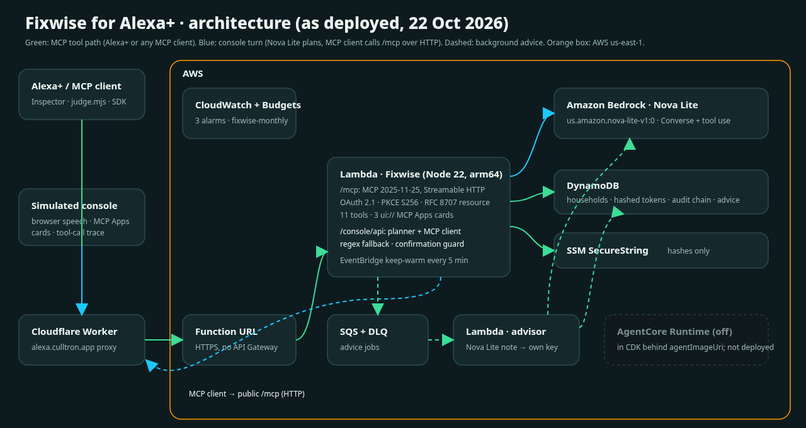Image resolution: width=806 pixels, height=428 pixels.
Task: Click the Cloudflare Worker node
Action: [x=82, y=340]
